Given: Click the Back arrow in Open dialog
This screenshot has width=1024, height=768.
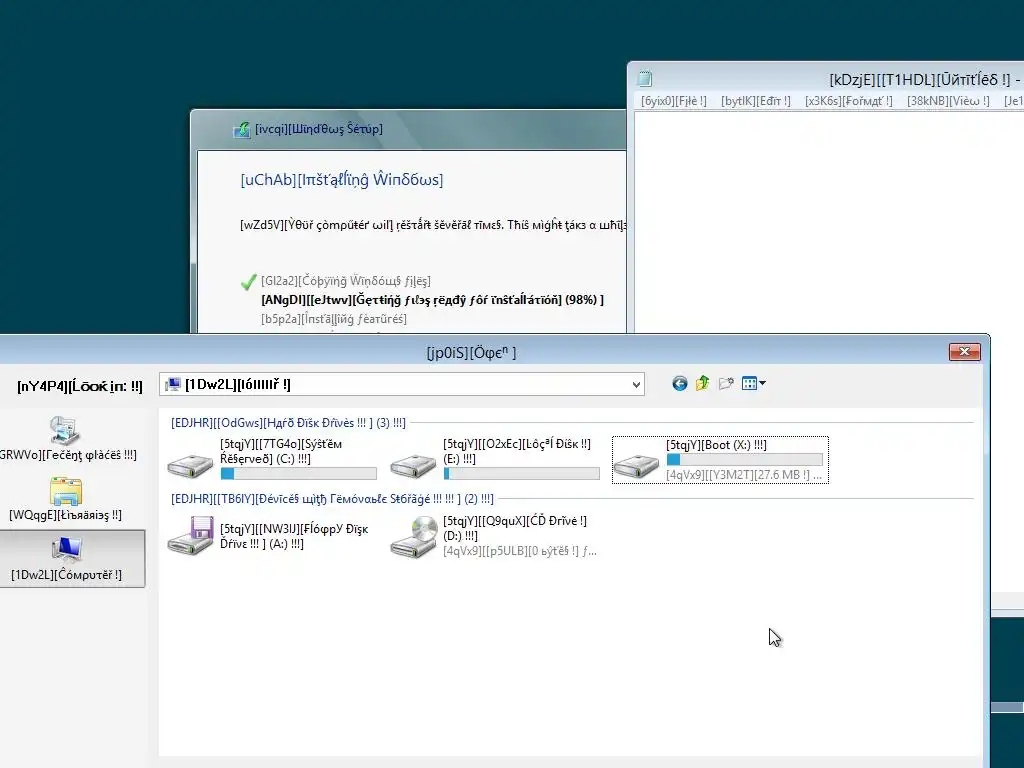Looking at the screenshot, I should point(679,383).
